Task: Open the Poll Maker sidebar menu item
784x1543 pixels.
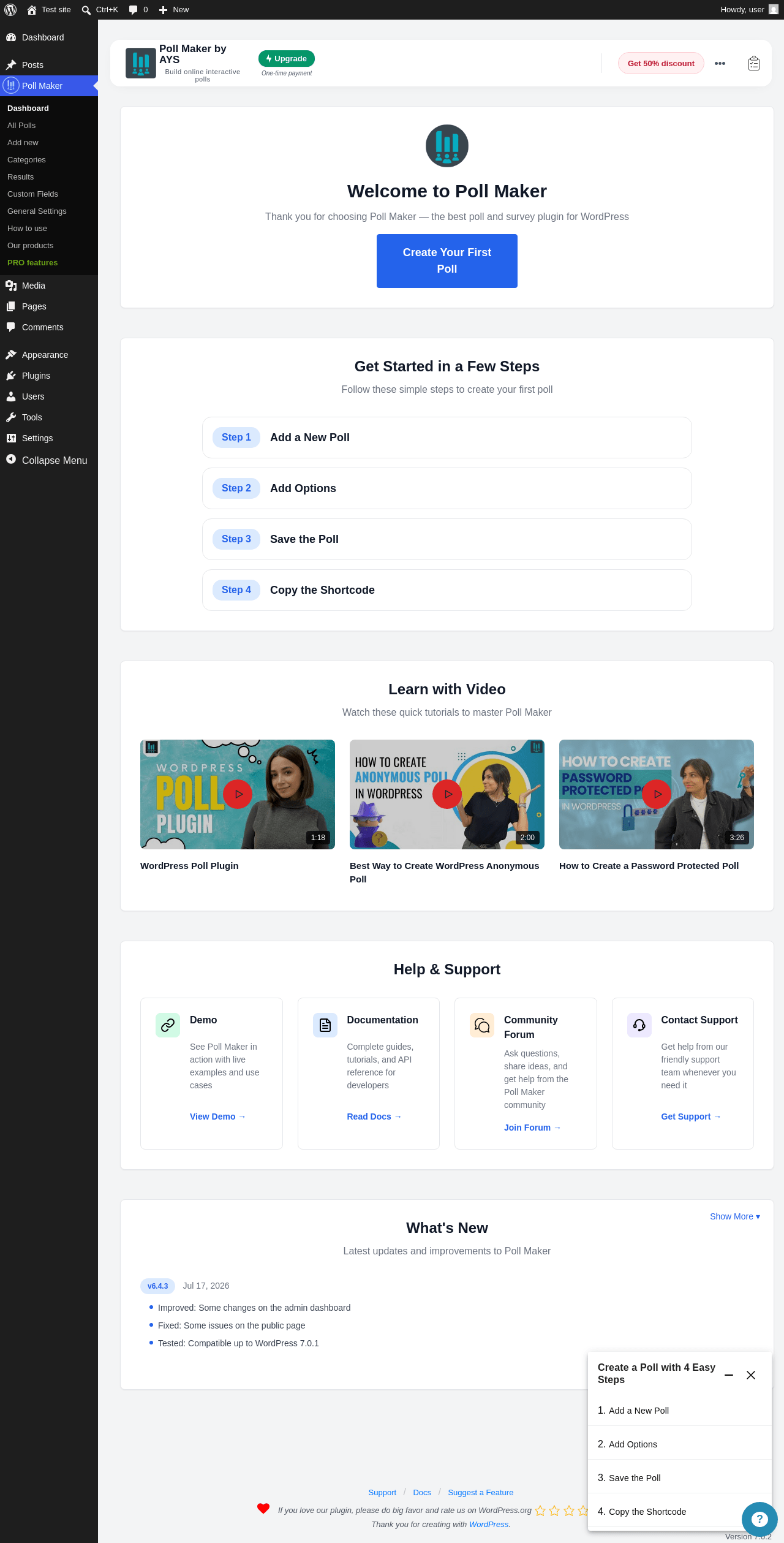Action: point(49,86)
